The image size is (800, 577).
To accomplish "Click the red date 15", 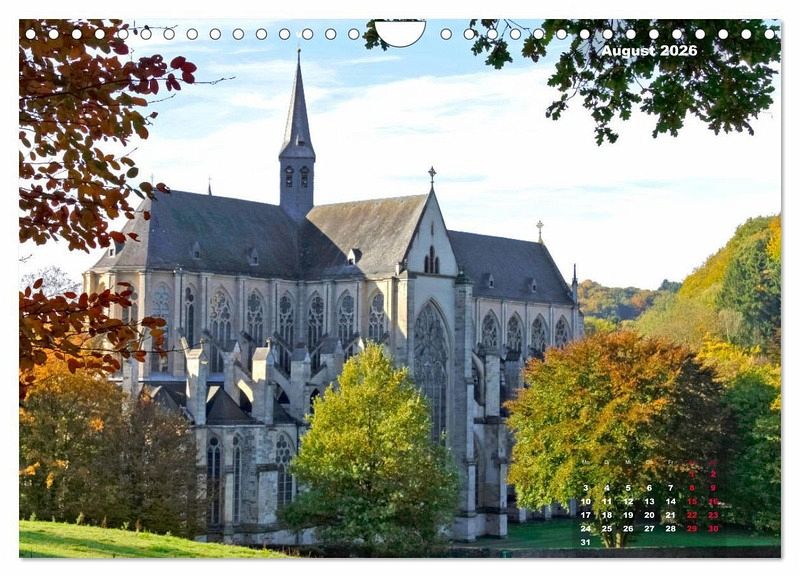I will [x=692, y=501].
